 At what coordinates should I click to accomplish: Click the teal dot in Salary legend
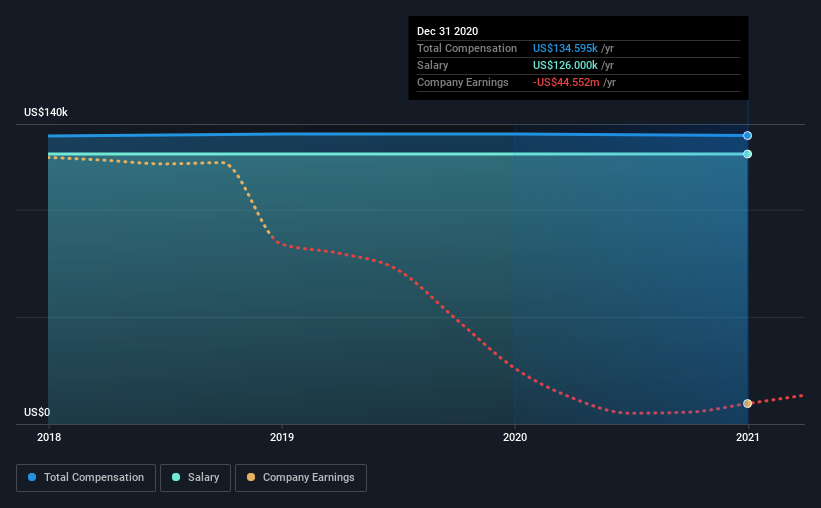176,477
